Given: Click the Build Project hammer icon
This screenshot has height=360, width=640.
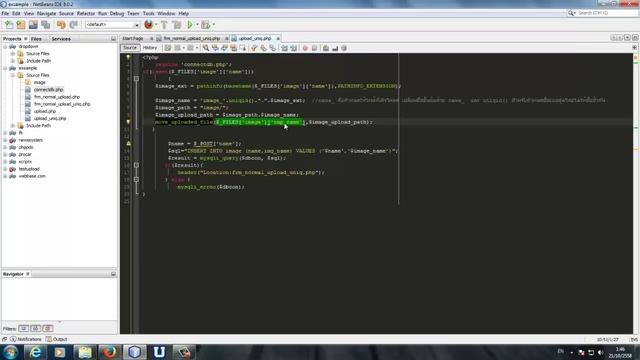Looking at the screenshot, I should pyautogui.click(x=164, y=25).
